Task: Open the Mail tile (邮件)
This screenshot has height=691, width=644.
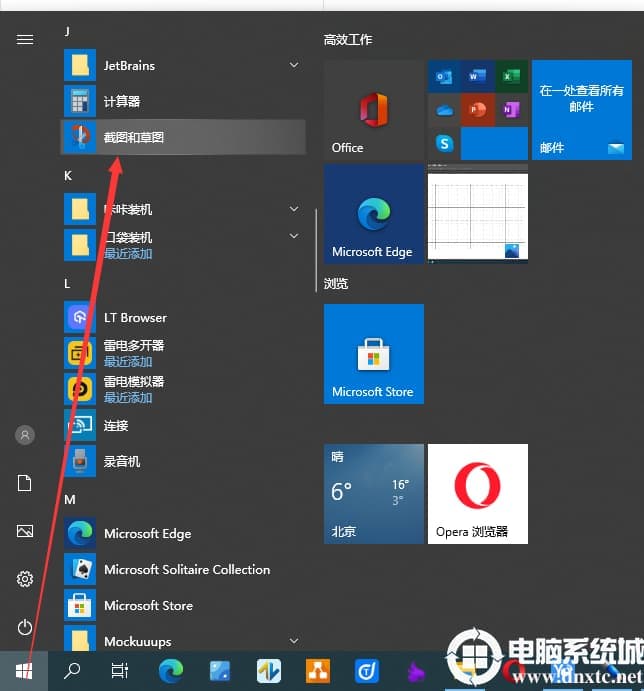Action: [582, 110]
